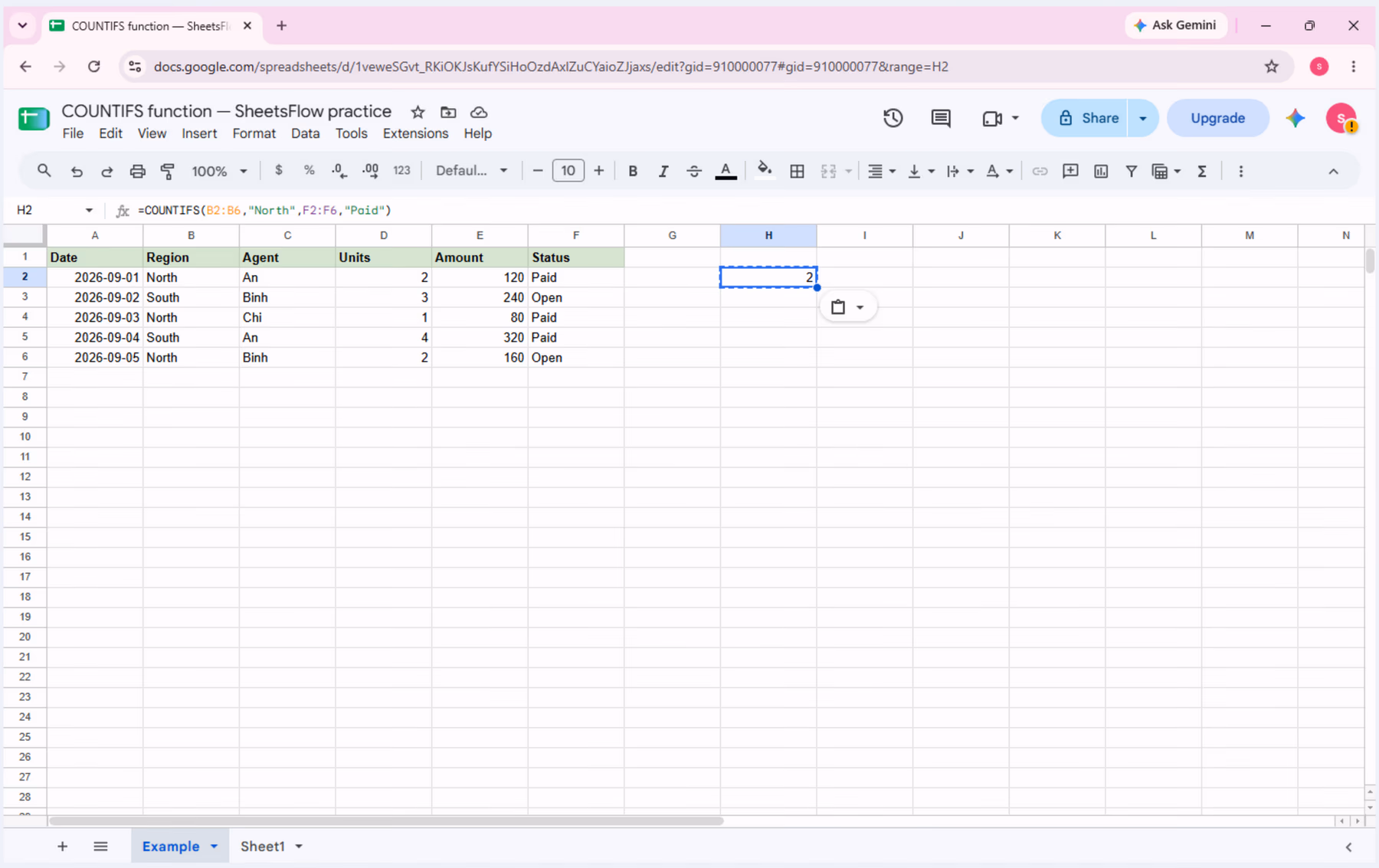
Task: Decrease decimal places
Action: 339,171
